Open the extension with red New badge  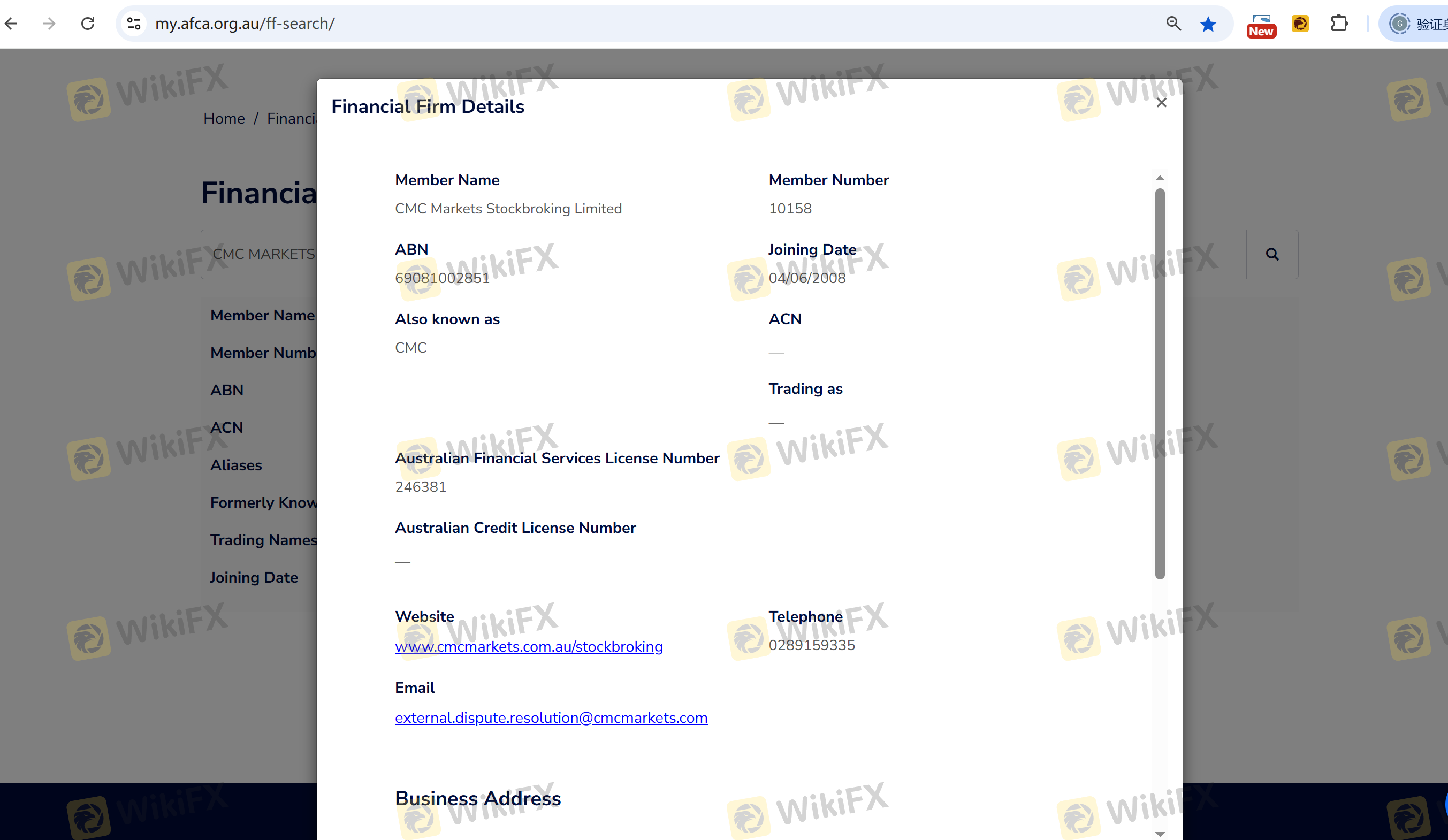pyautogui.click(x=1261, y=25)
